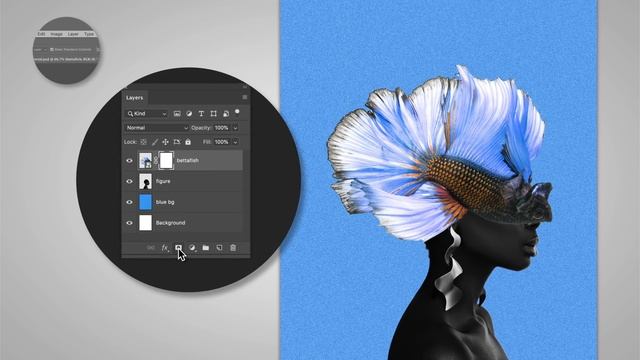Click the Opacity label in Layers panel

[x=201, y=128]
